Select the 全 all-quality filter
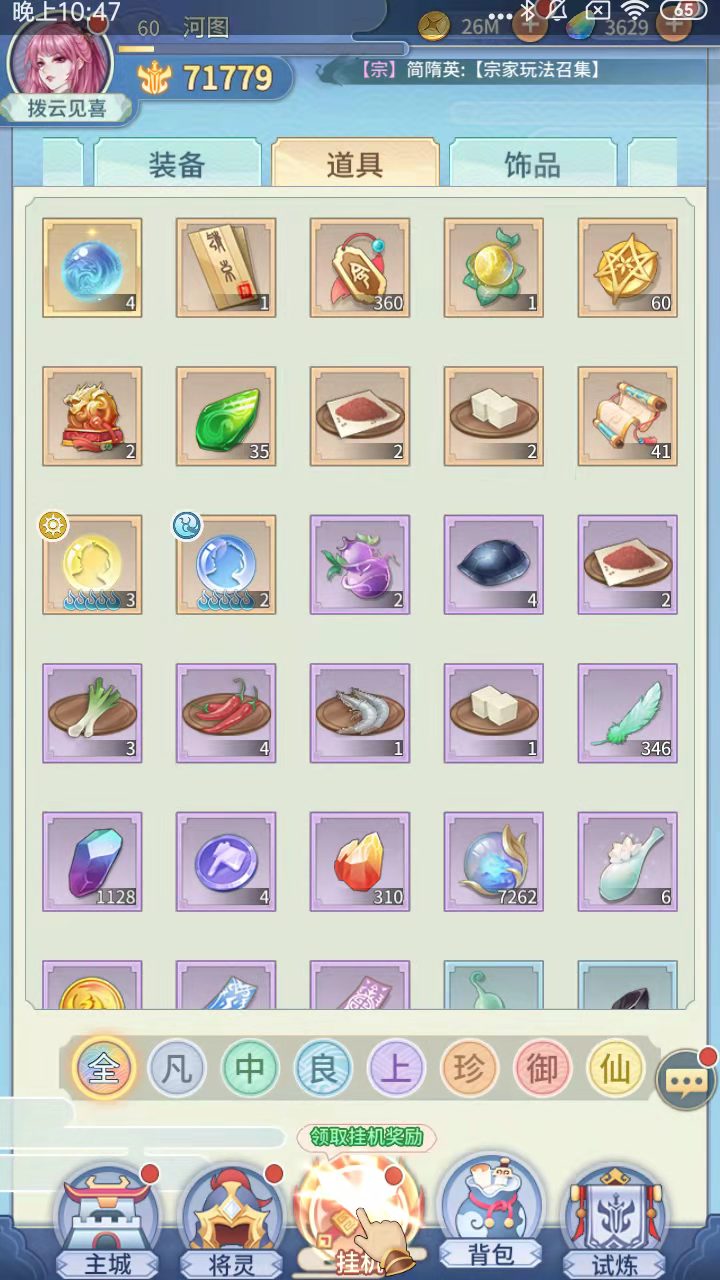720x1280 pixels. [x=104, y=1070]
